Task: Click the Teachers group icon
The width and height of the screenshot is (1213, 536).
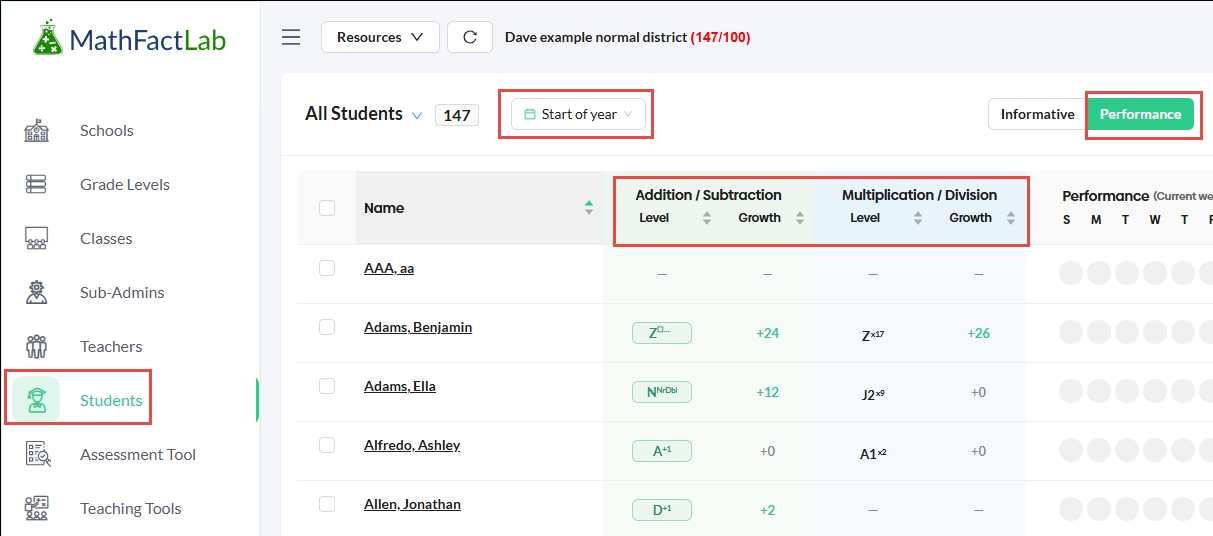Action: point(36,347)
